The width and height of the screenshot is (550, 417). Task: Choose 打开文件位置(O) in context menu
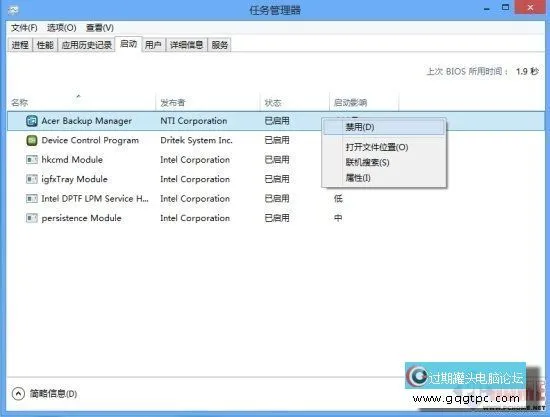384,147
